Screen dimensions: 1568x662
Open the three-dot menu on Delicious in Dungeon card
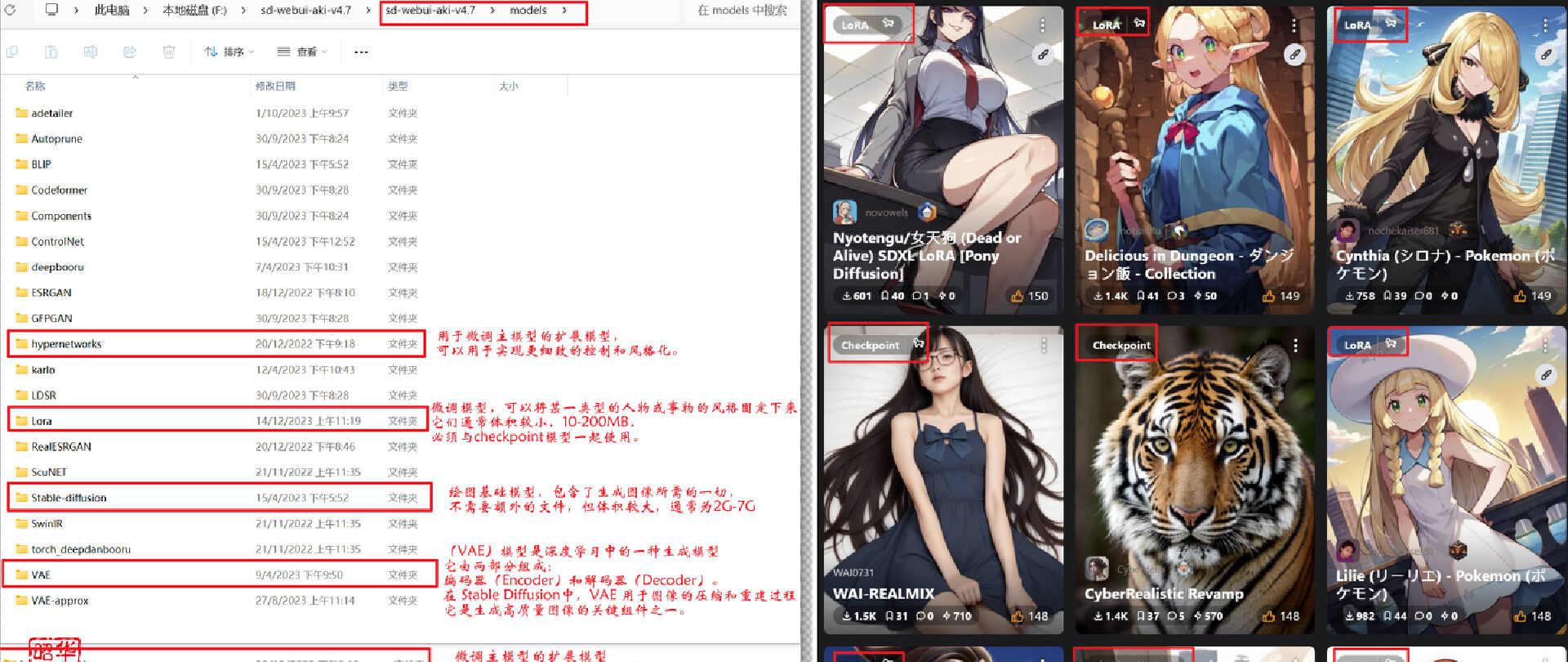tap(1294, 25)
